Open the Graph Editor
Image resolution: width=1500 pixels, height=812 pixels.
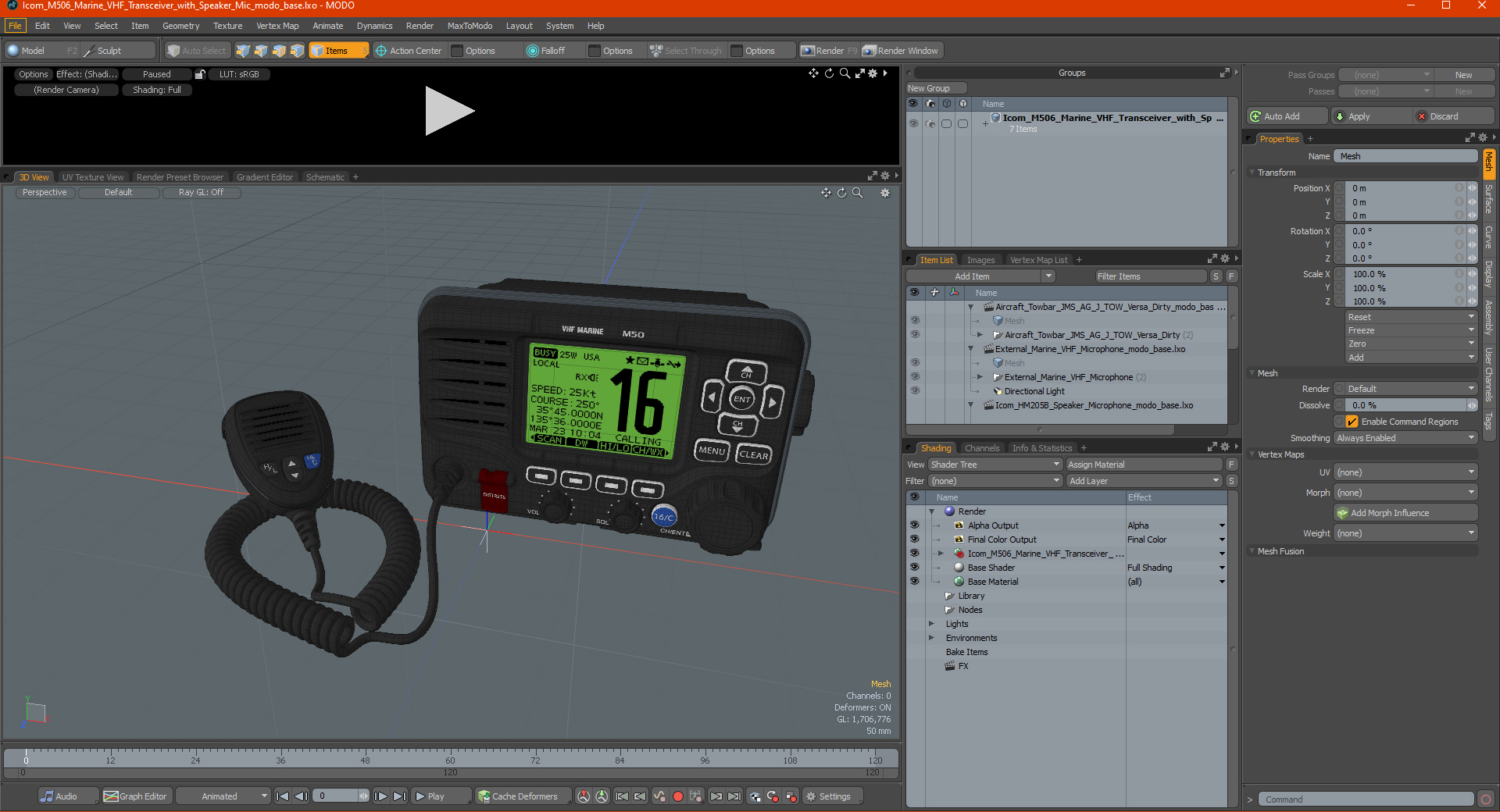[136, 796]
